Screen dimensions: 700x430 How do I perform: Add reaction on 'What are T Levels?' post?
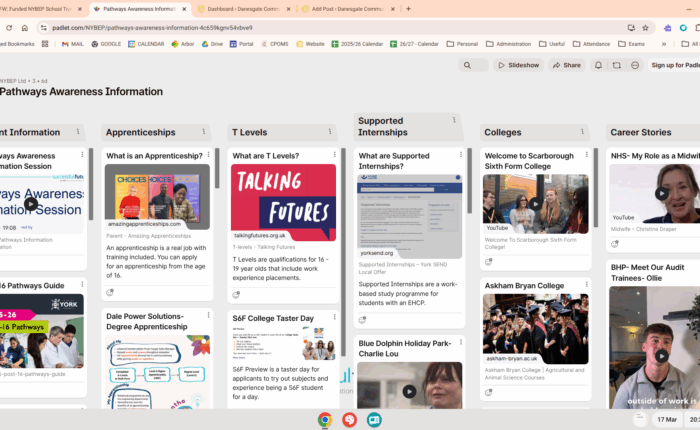tap(236, 295)
